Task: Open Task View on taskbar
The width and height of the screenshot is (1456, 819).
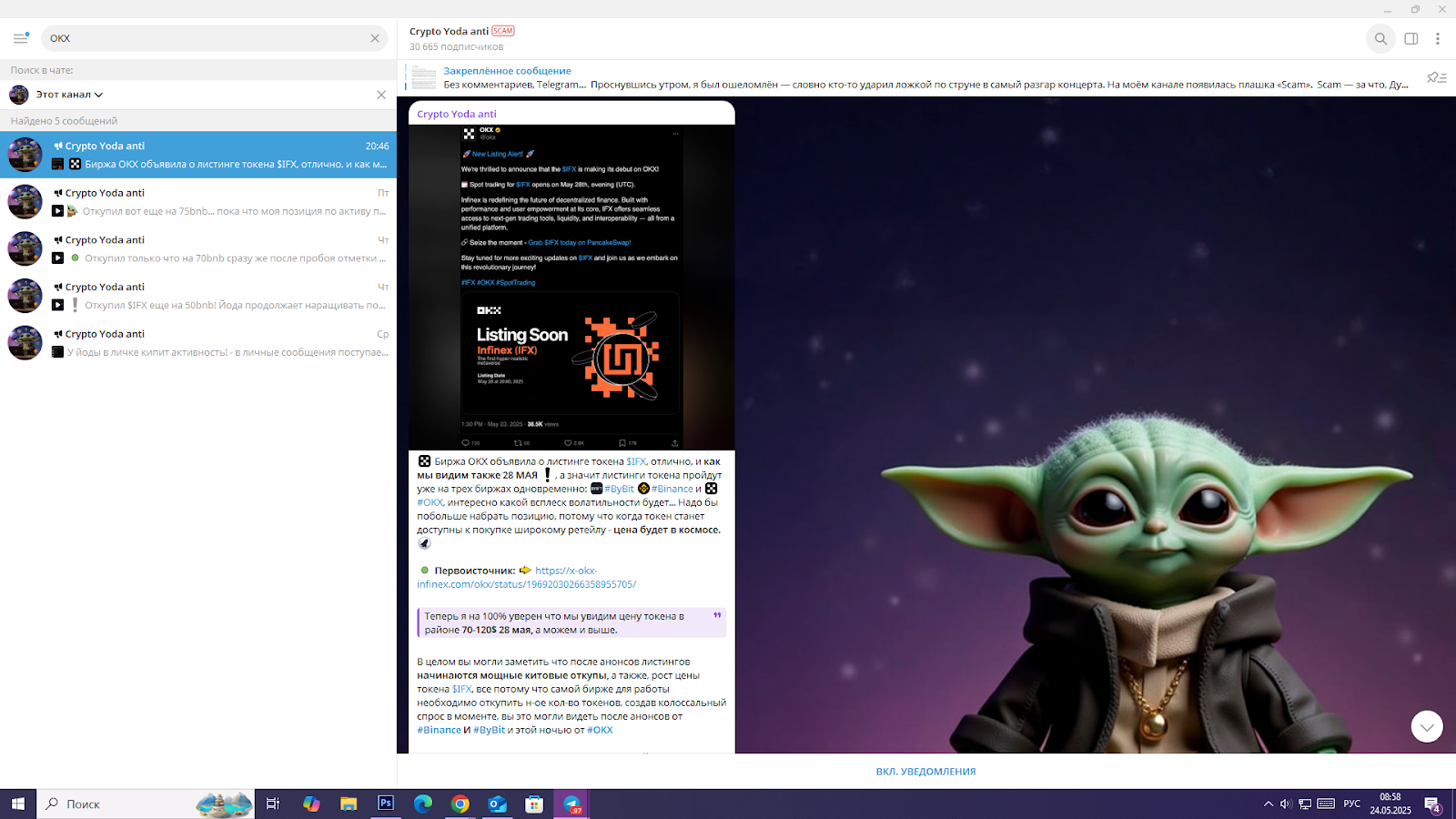Action: pos(273,804)
